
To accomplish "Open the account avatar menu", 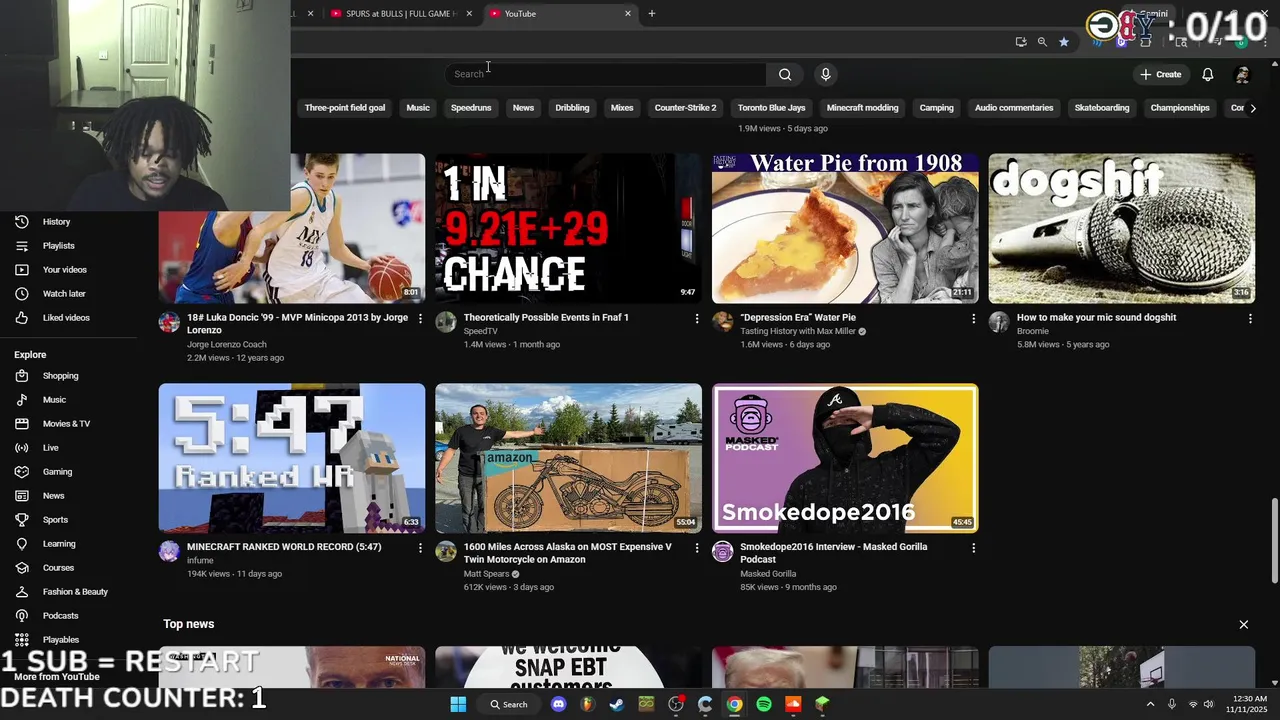I will [1242, 74].
